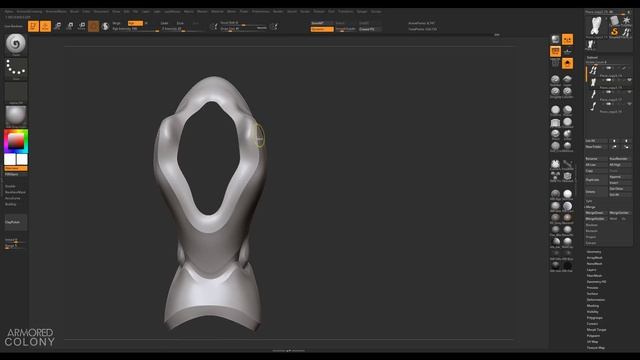Adjust the Draw Size slider
Image resolution: width=640 pixels, height=360 pixels.
click(244, 29)
